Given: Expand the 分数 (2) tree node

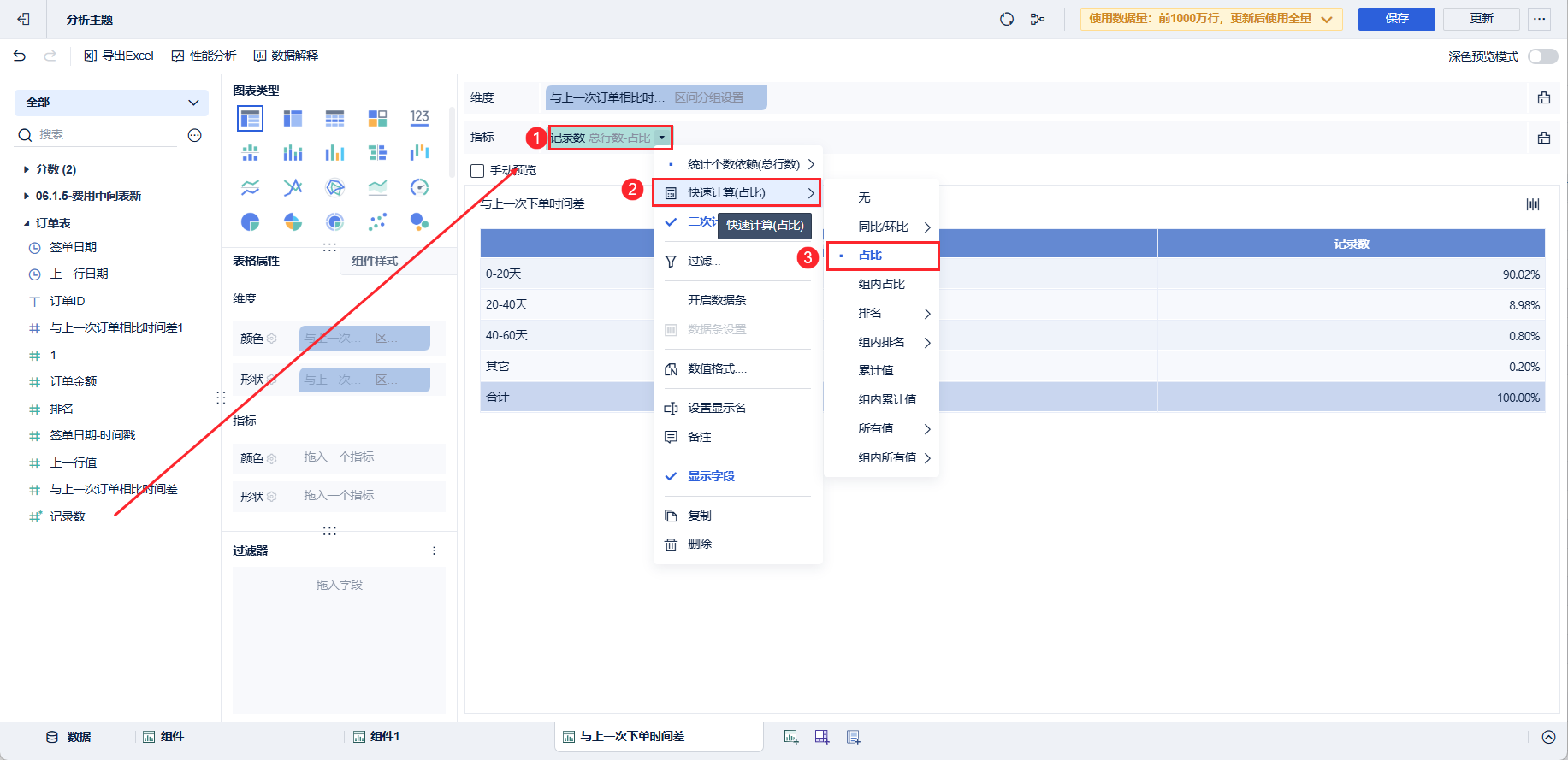Looking at the screenshot, I should (27, 170).
